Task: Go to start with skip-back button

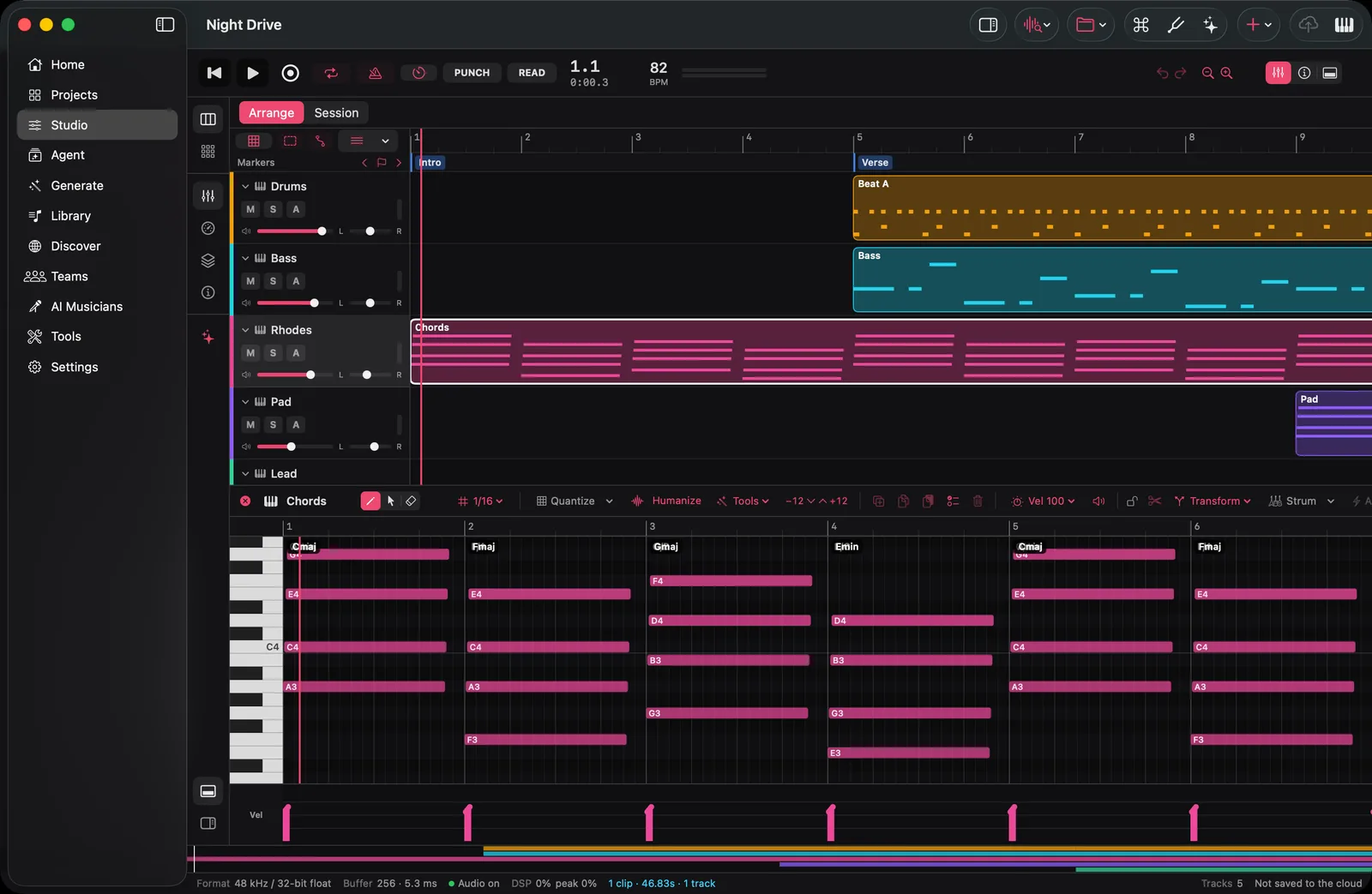Action: [x=214, y=73]
